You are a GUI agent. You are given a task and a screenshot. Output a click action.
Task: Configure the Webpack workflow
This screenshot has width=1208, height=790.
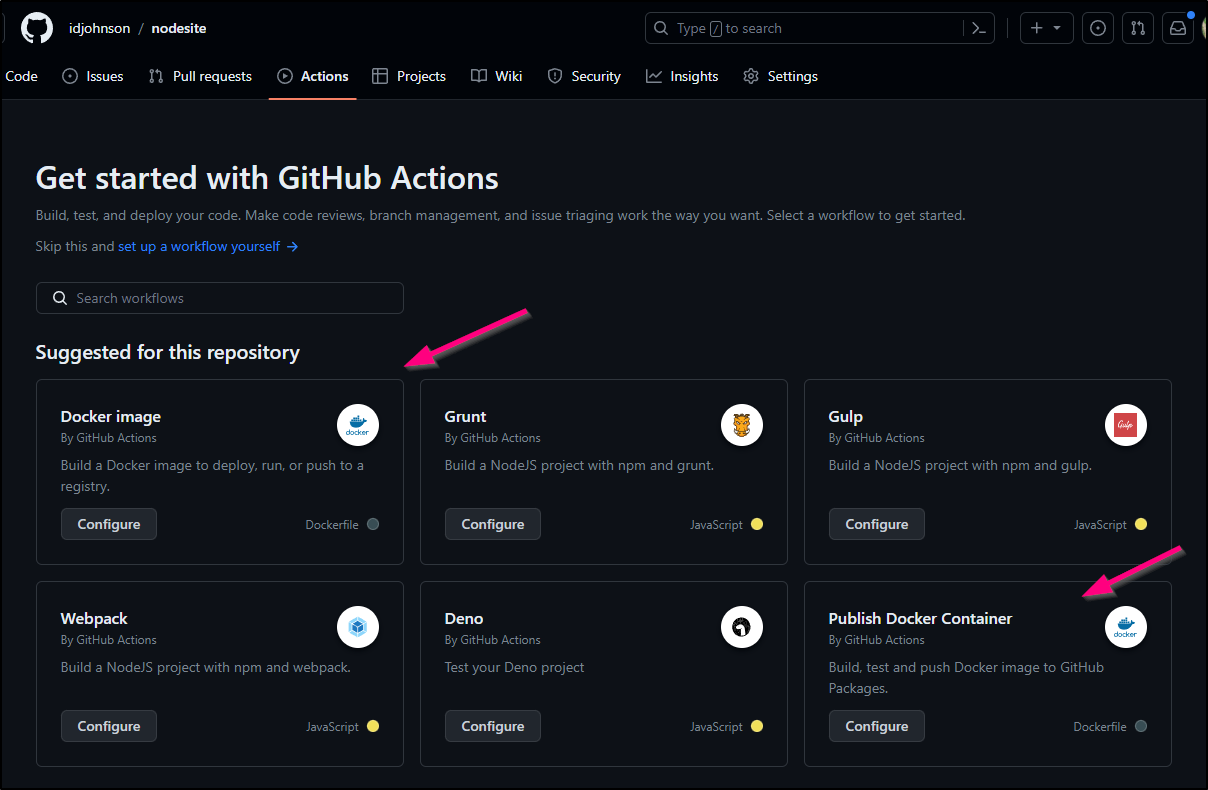109,726
